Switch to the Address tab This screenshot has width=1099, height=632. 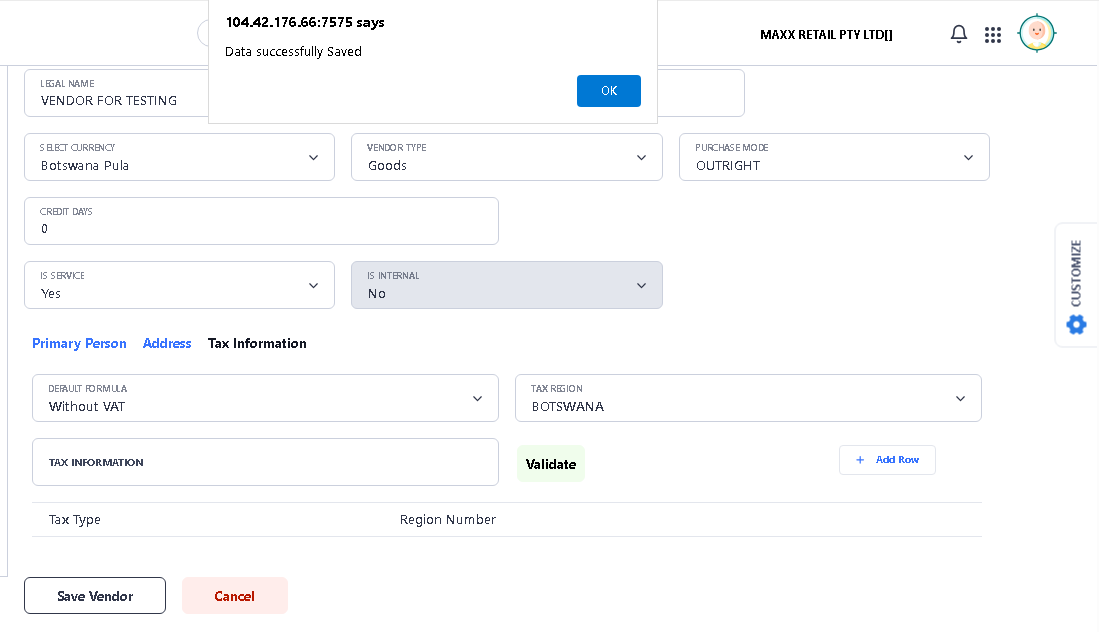click(x=167, y=343)
